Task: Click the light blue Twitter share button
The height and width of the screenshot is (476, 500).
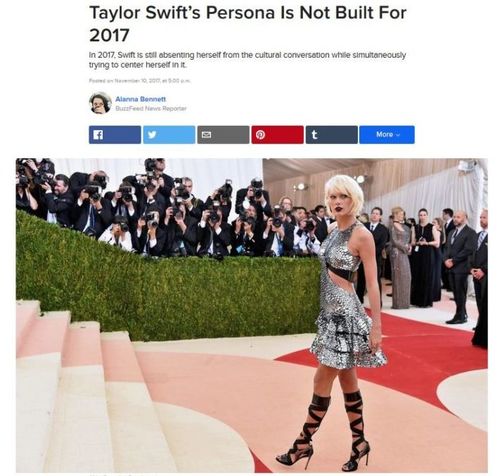Action: pos(169,135)
